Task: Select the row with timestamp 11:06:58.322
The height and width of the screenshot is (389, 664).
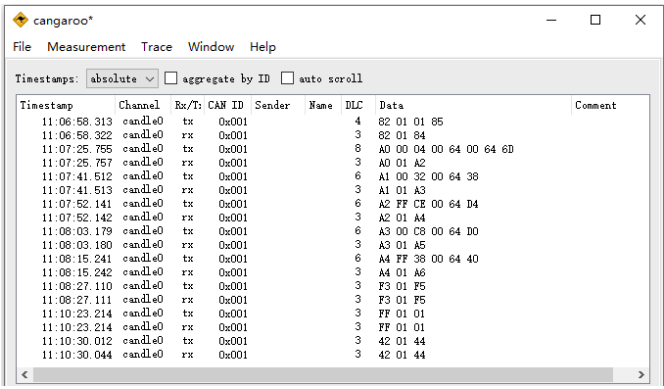Action: click(333, 135)
